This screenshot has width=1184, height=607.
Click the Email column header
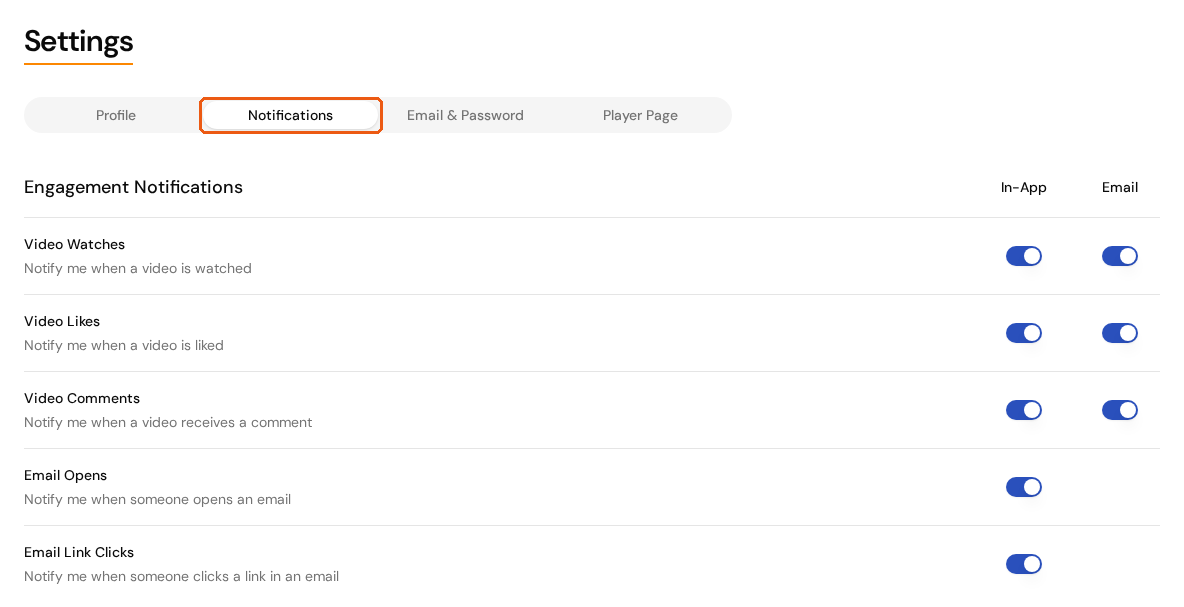[1120, 187]
